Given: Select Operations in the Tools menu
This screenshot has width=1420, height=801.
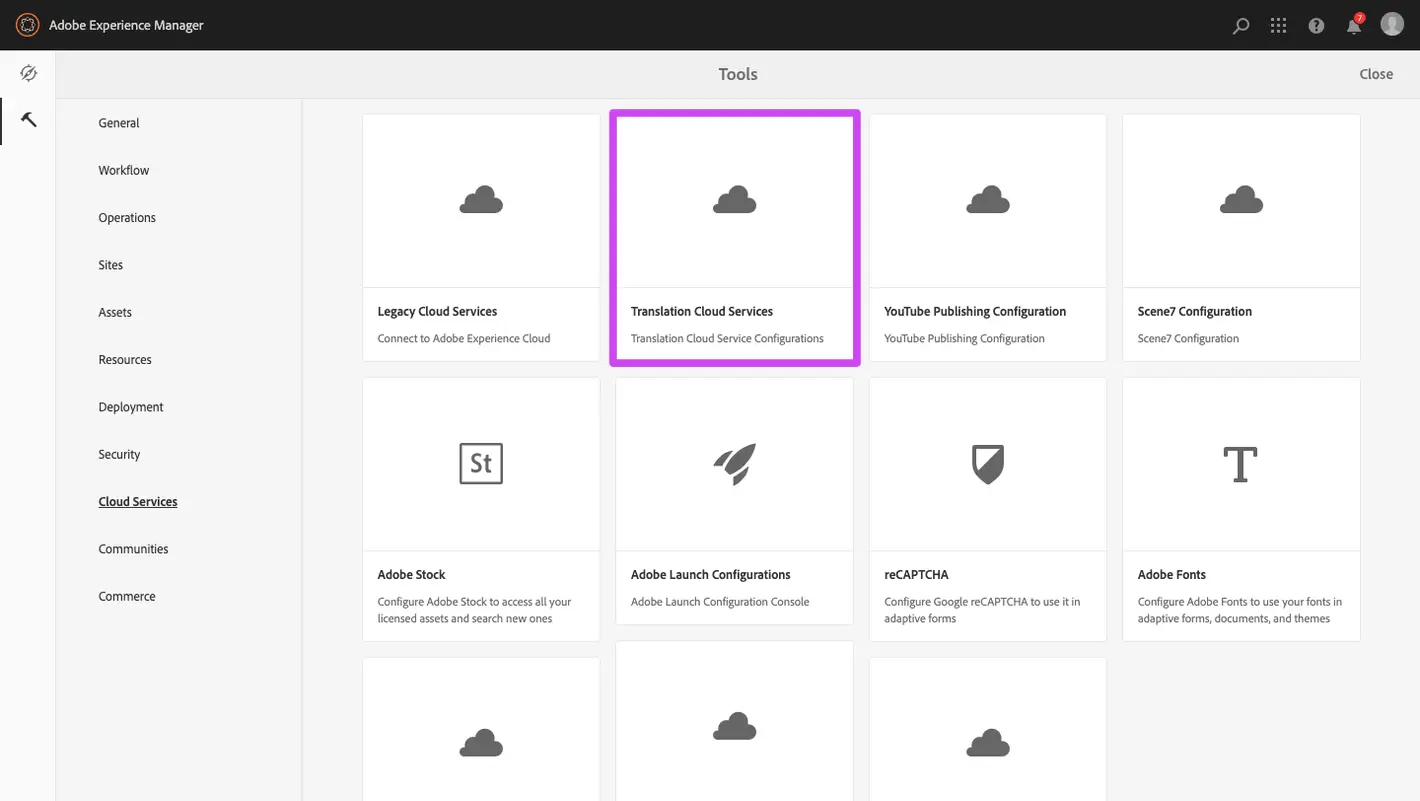Looking at the screenshot, I should (127, 218).
